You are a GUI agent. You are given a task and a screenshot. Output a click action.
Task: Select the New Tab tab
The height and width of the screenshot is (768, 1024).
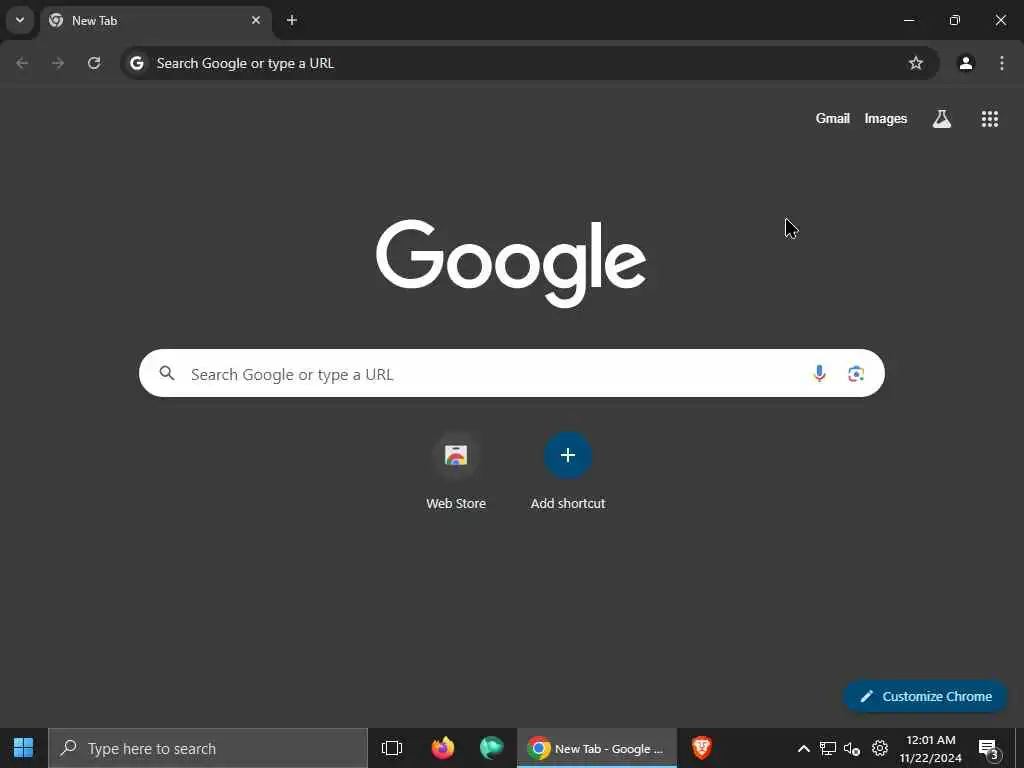pos(155,21)
